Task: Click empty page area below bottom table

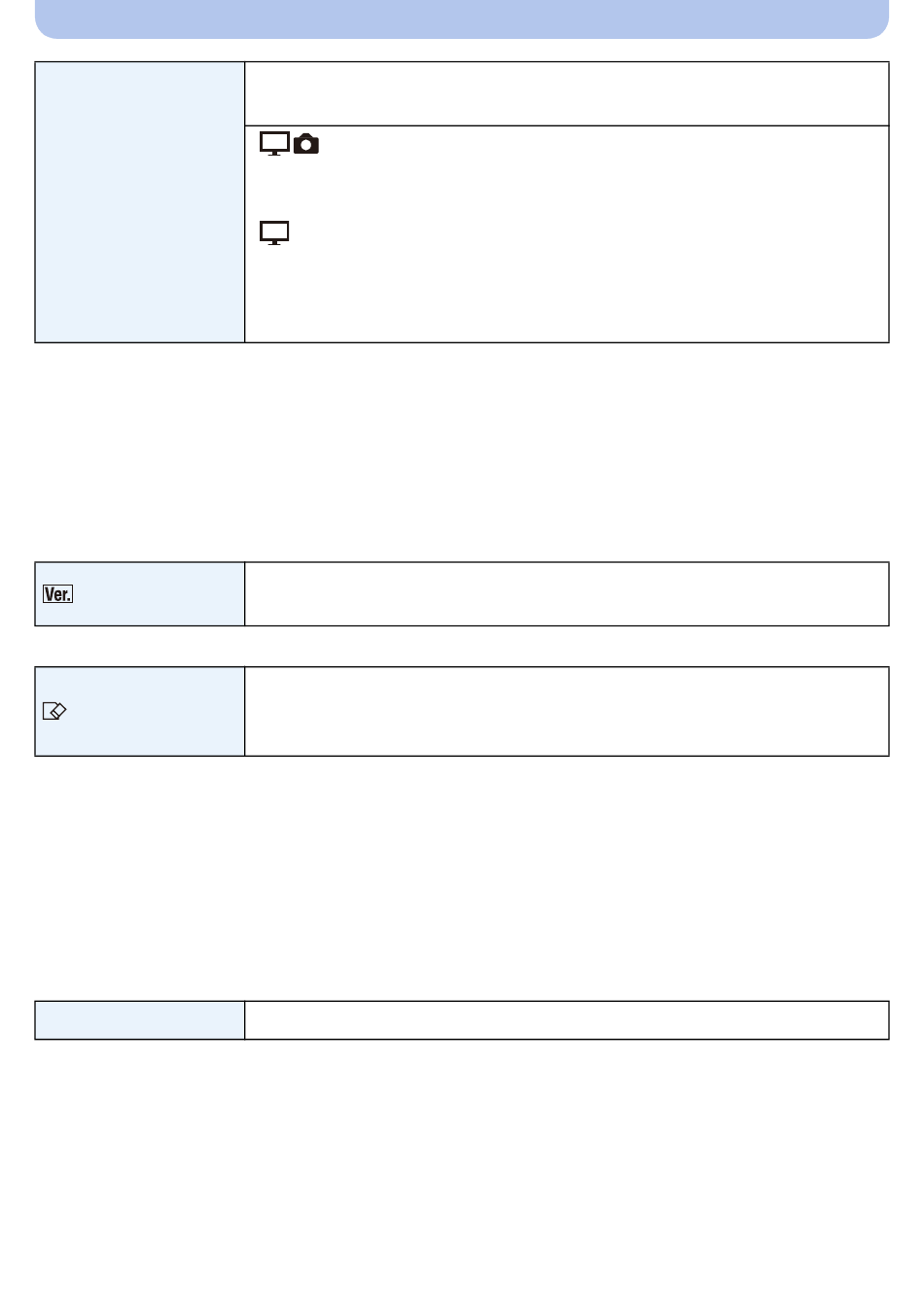Action: [x=462, y=1177]
